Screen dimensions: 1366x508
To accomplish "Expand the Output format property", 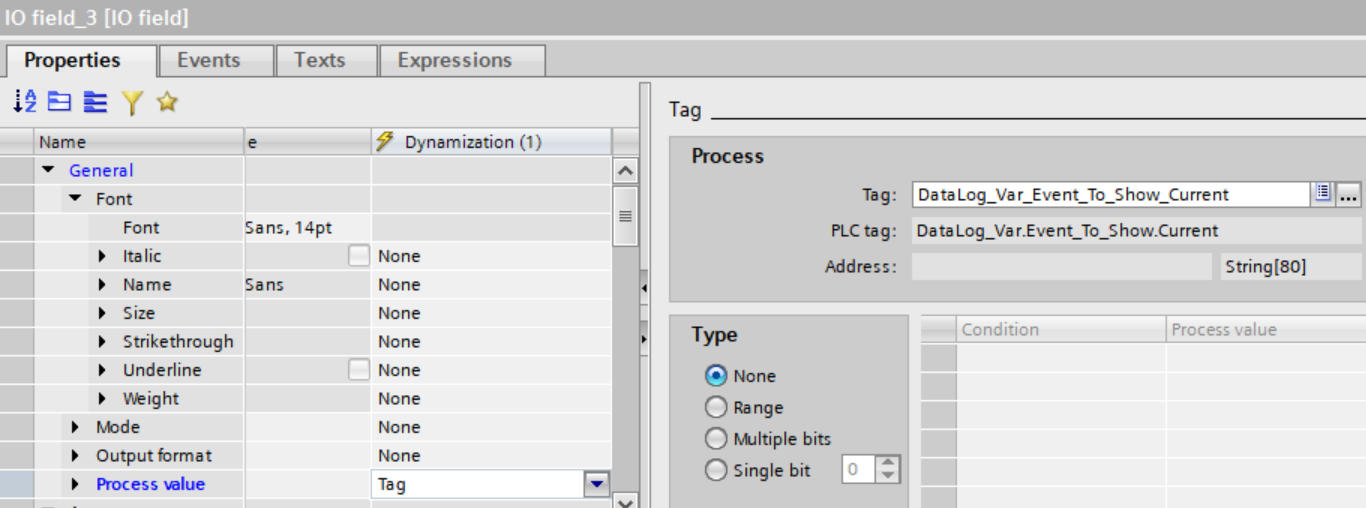I will coord(76,456).
